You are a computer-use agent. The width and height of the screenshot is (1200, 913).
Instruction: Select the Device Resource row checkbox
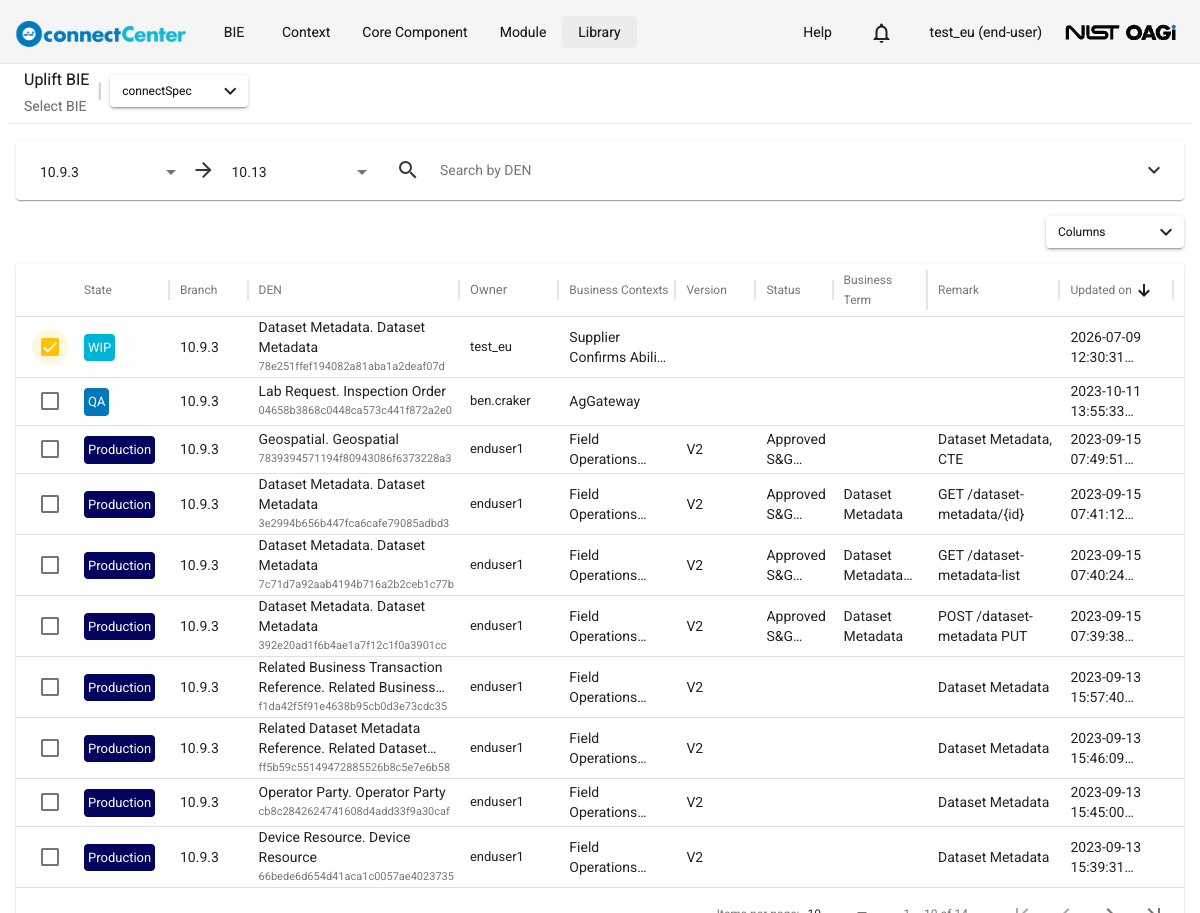coord(50,857)
